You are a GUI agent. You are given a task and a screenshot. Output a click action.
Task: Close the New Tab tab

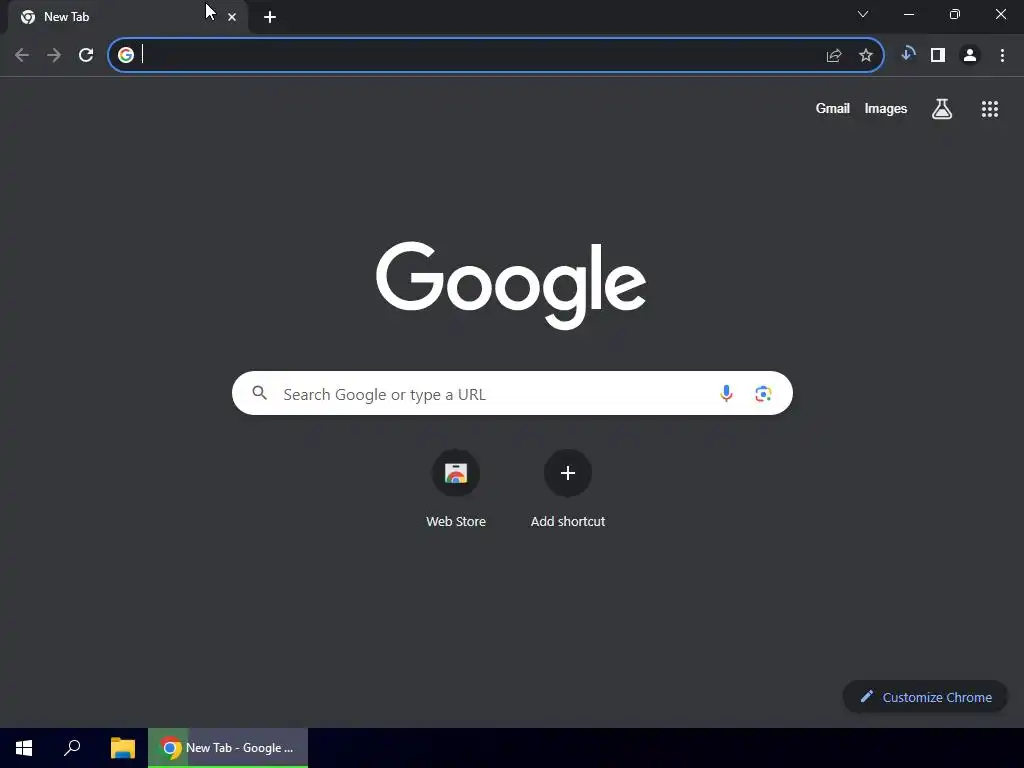pos(232,17)
